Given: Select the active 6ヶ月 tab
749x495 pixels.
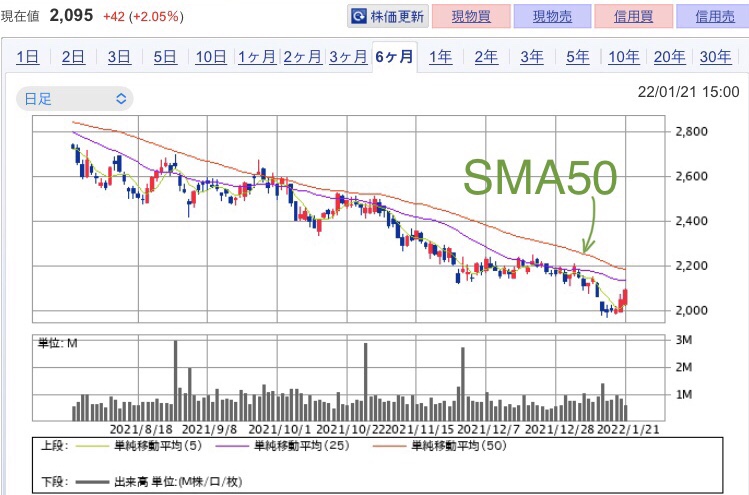Looking at the screenshot, I should click(394, 57).
